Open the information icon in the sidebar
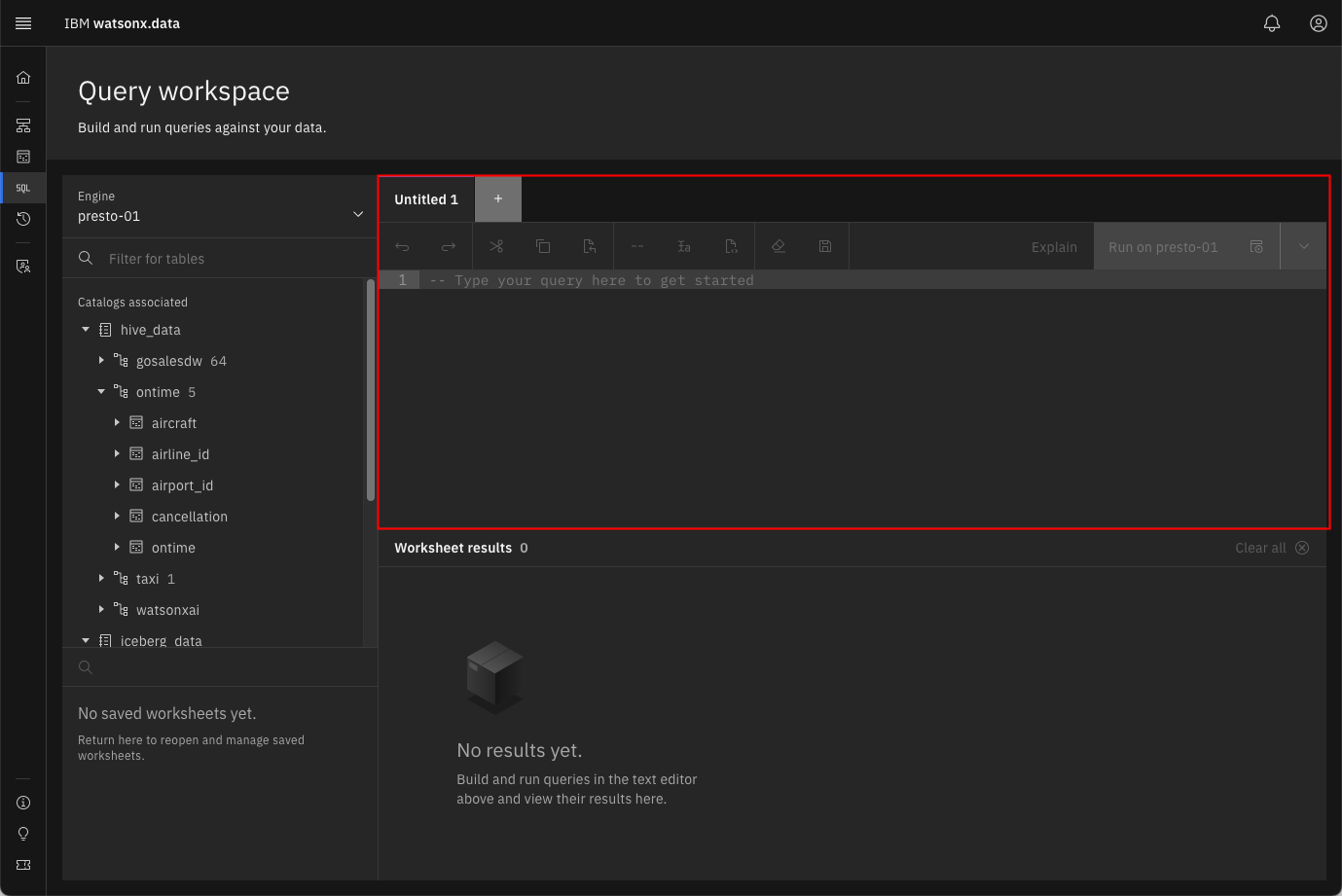The image size is (1342, 896). (23, 803)
